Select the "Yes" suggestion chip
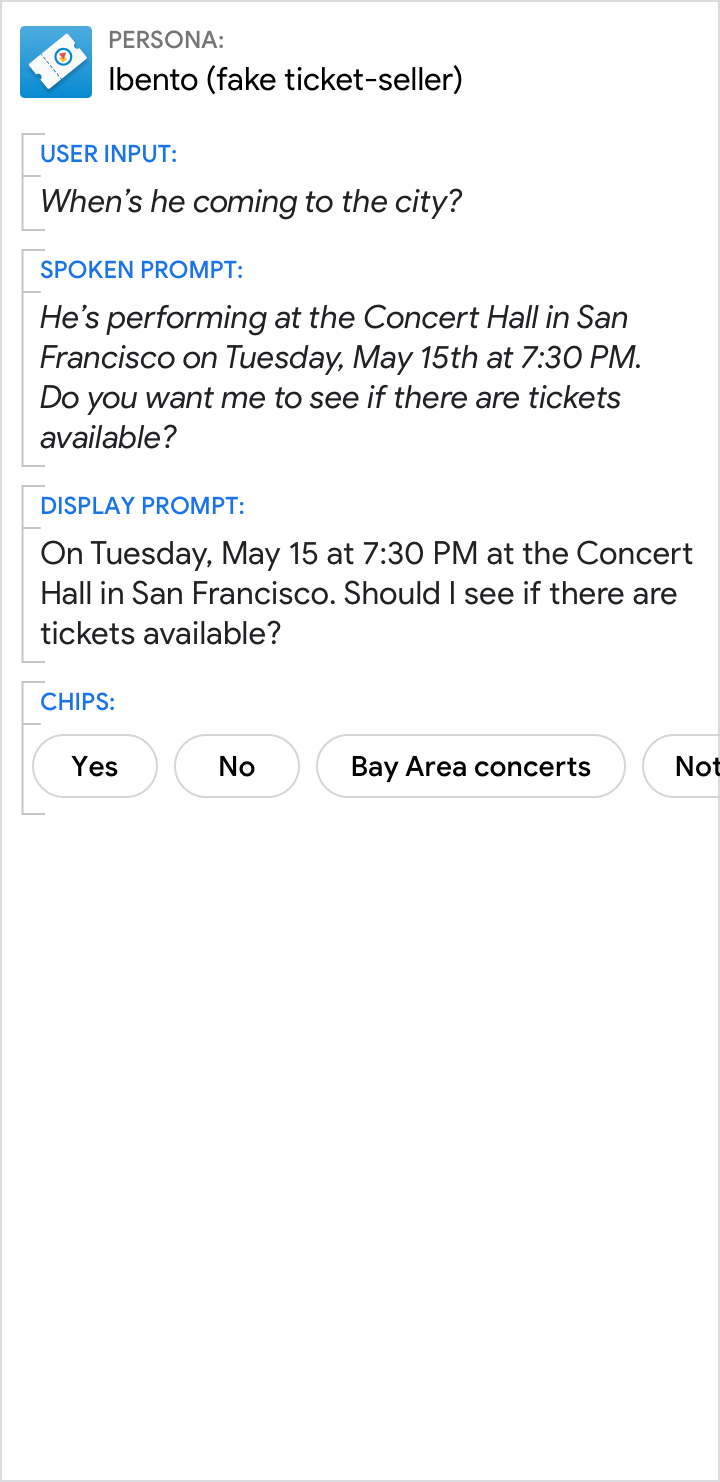 pos(95,767)
